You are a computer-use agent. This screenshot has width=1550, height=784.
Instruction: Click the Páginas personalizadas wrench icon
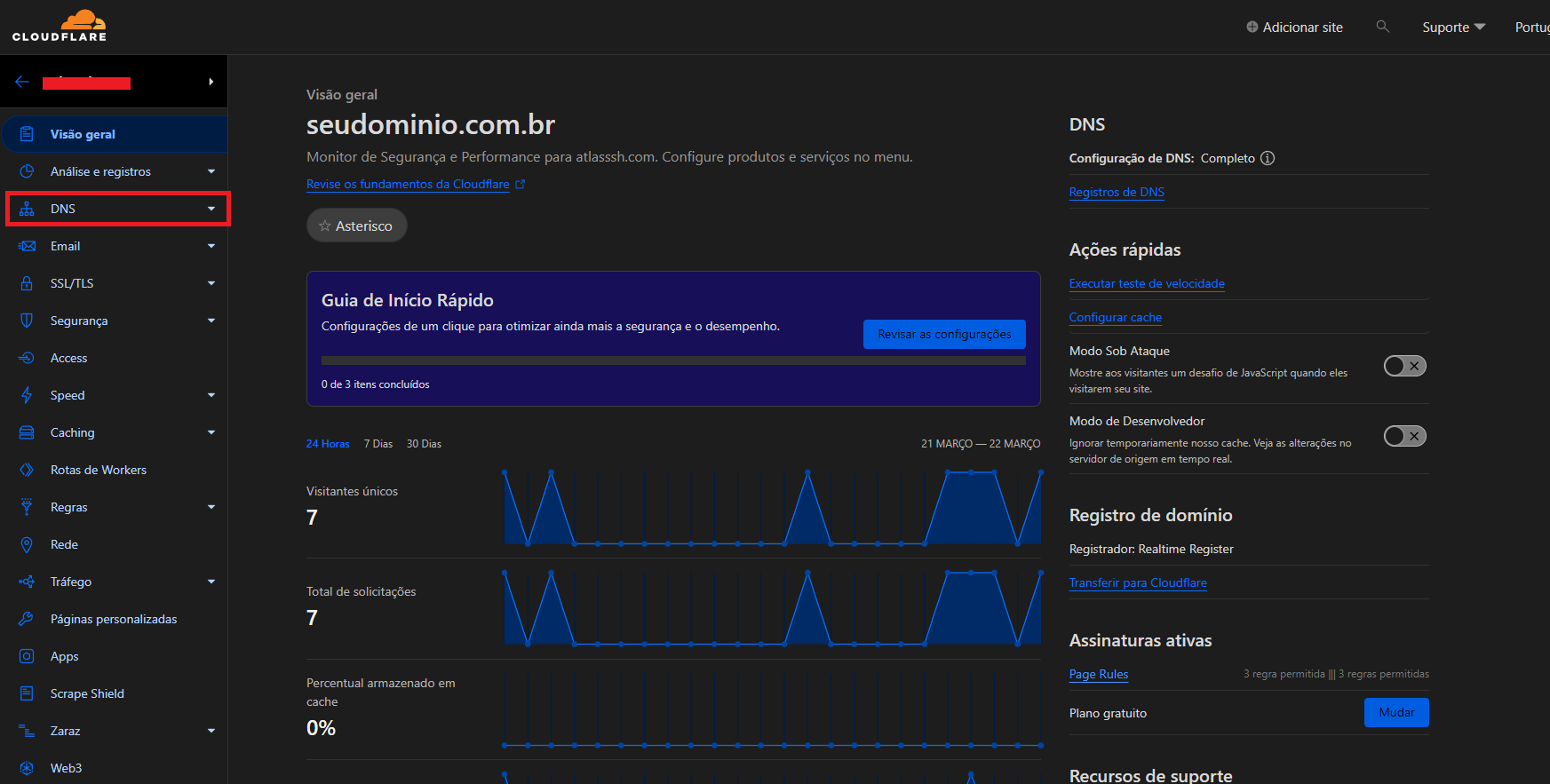click(27, 619)
